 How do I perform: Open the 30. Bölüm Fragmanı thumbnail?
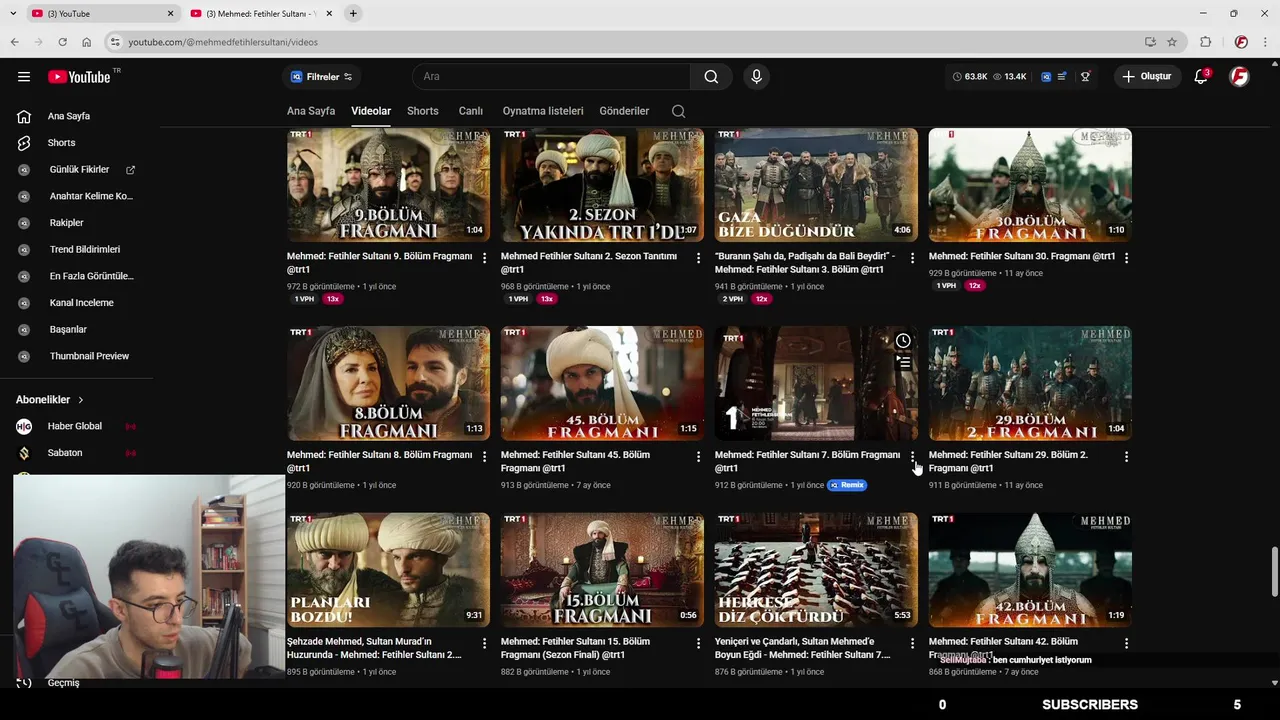[1030, 185]
